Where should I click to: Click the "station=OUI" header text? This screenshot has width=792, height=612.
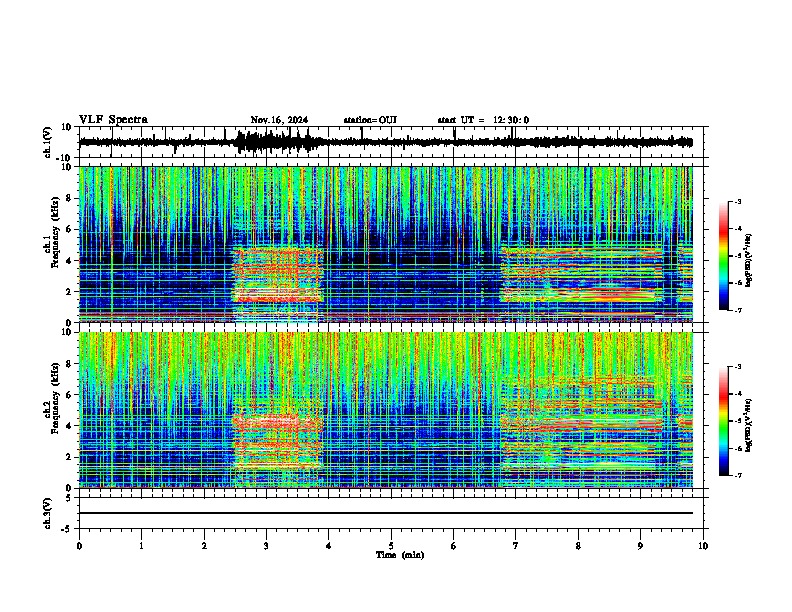coord(370,120)
